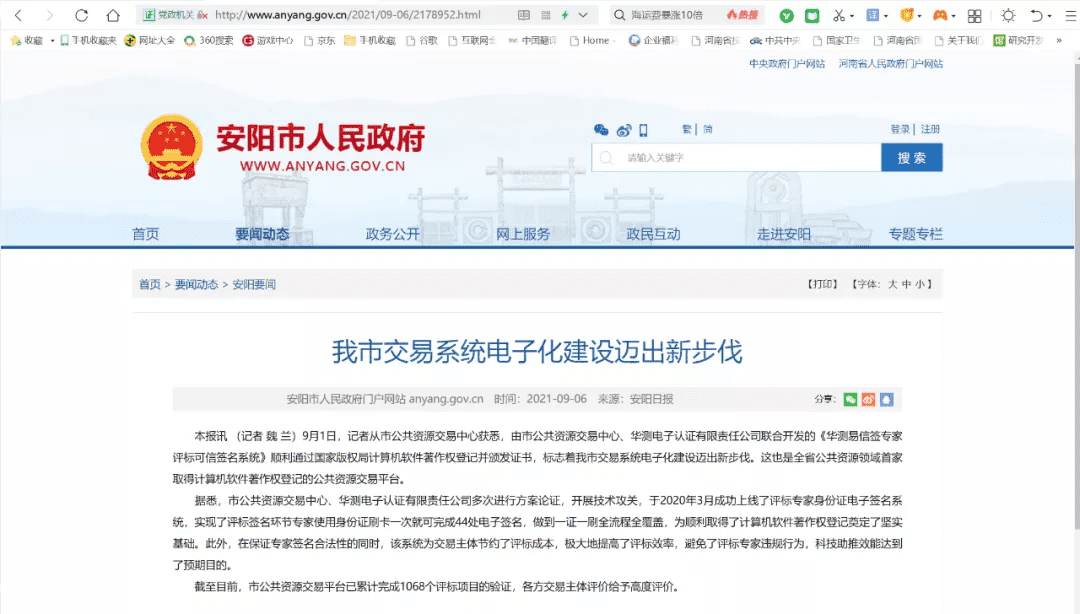Click the undo closed-tab arrow icon
This screenshot has width=1080, height=614.
click(x=1037, y=15)
